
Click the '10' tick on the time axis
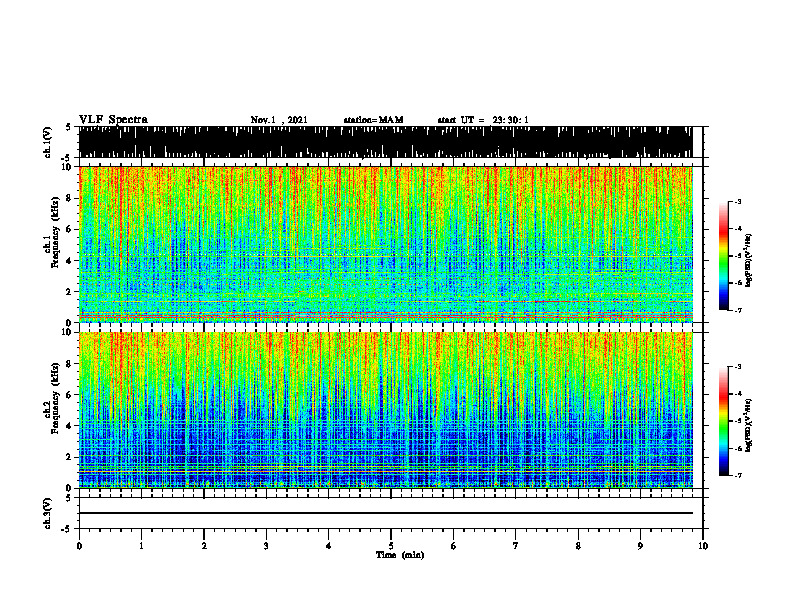(703, 546)
